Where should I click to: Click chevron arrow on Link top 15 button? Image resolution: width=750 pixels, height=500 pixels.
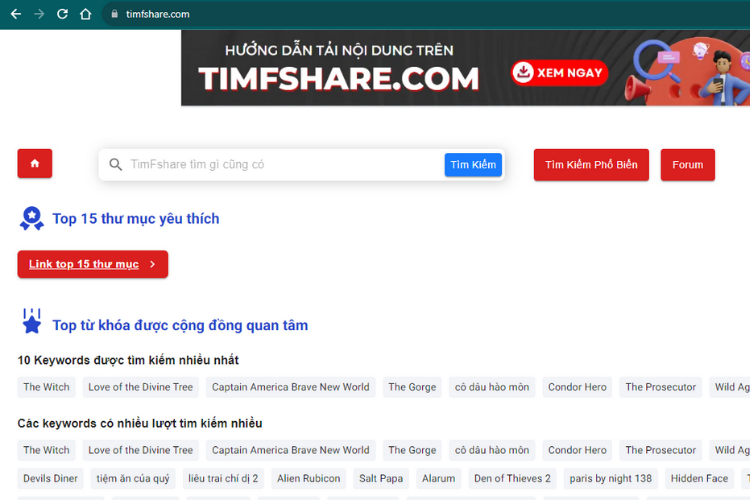coord(153,264)
